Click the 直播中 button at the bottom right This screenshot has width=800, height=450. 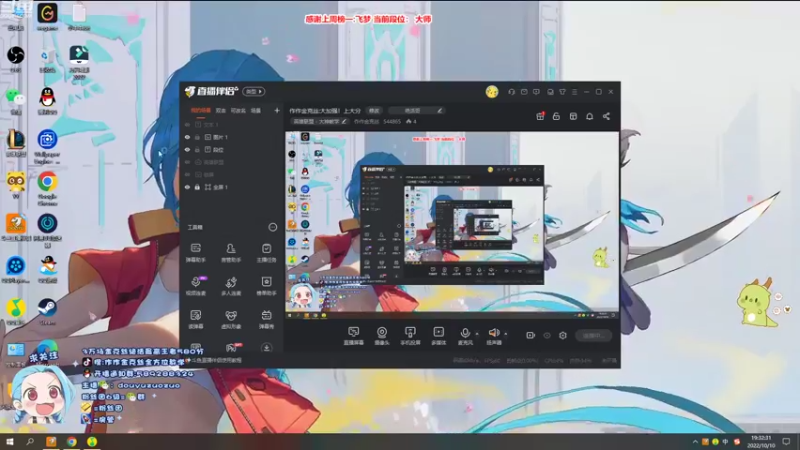[593, 335]
